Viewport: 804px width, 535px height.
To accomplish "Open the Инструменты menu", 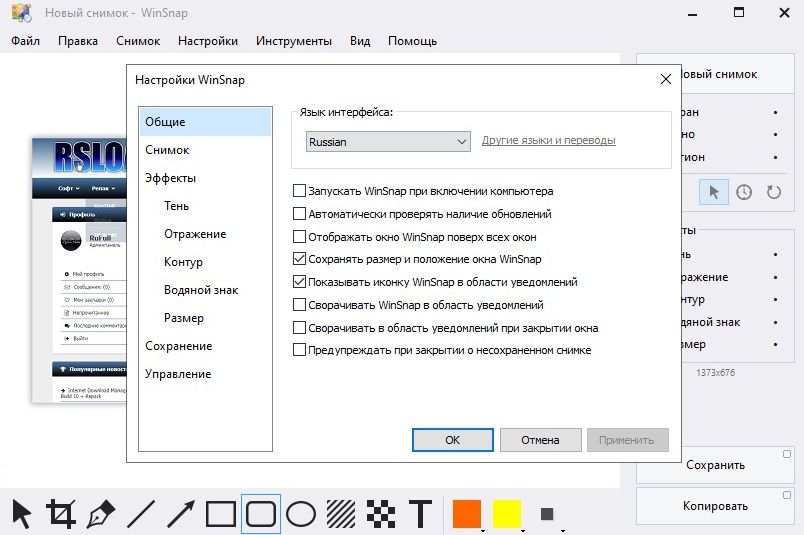I will coord(294,41).
